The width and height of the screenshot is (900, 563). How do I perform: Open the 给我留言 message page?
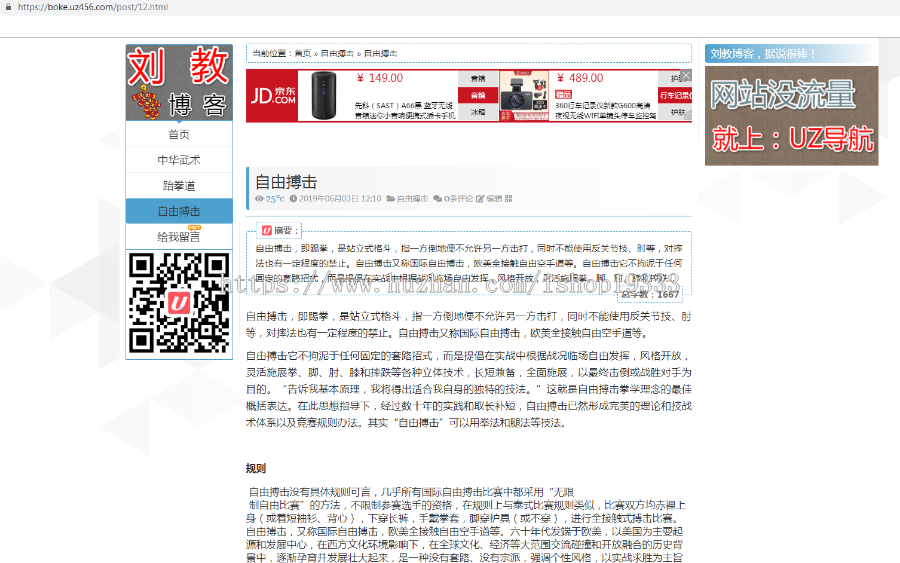click(x=179, y=236)
